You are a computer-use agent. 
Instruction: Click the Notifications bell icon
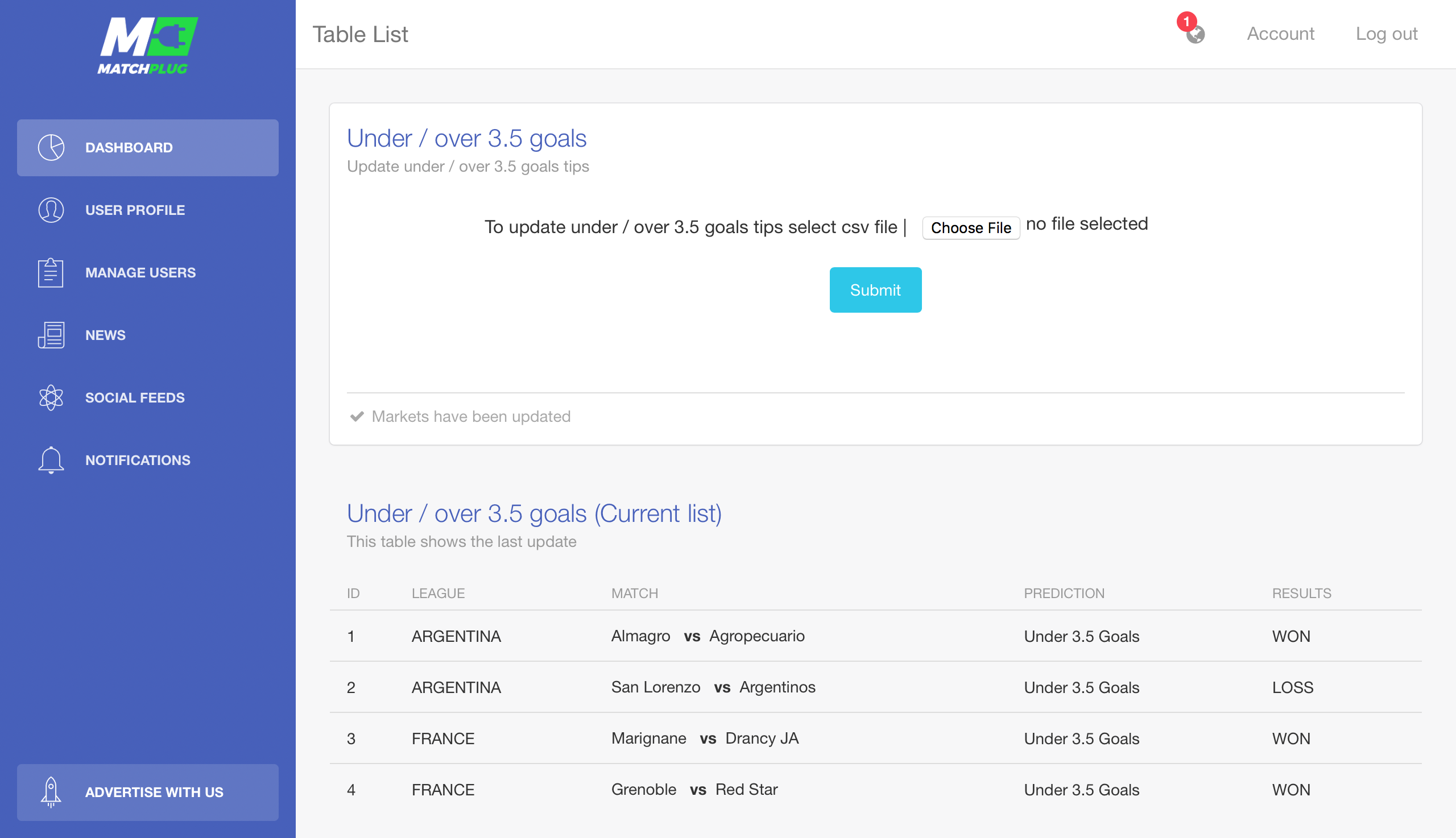click(51, 461)
